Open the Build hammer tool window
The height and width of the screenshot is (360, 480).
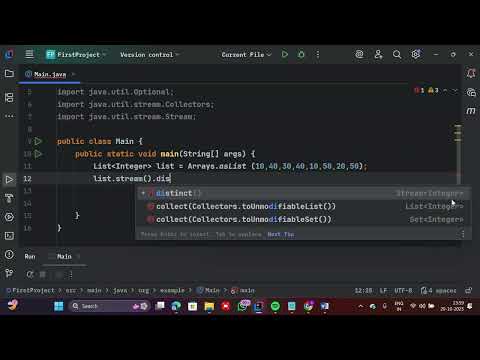tap(9, 198)
